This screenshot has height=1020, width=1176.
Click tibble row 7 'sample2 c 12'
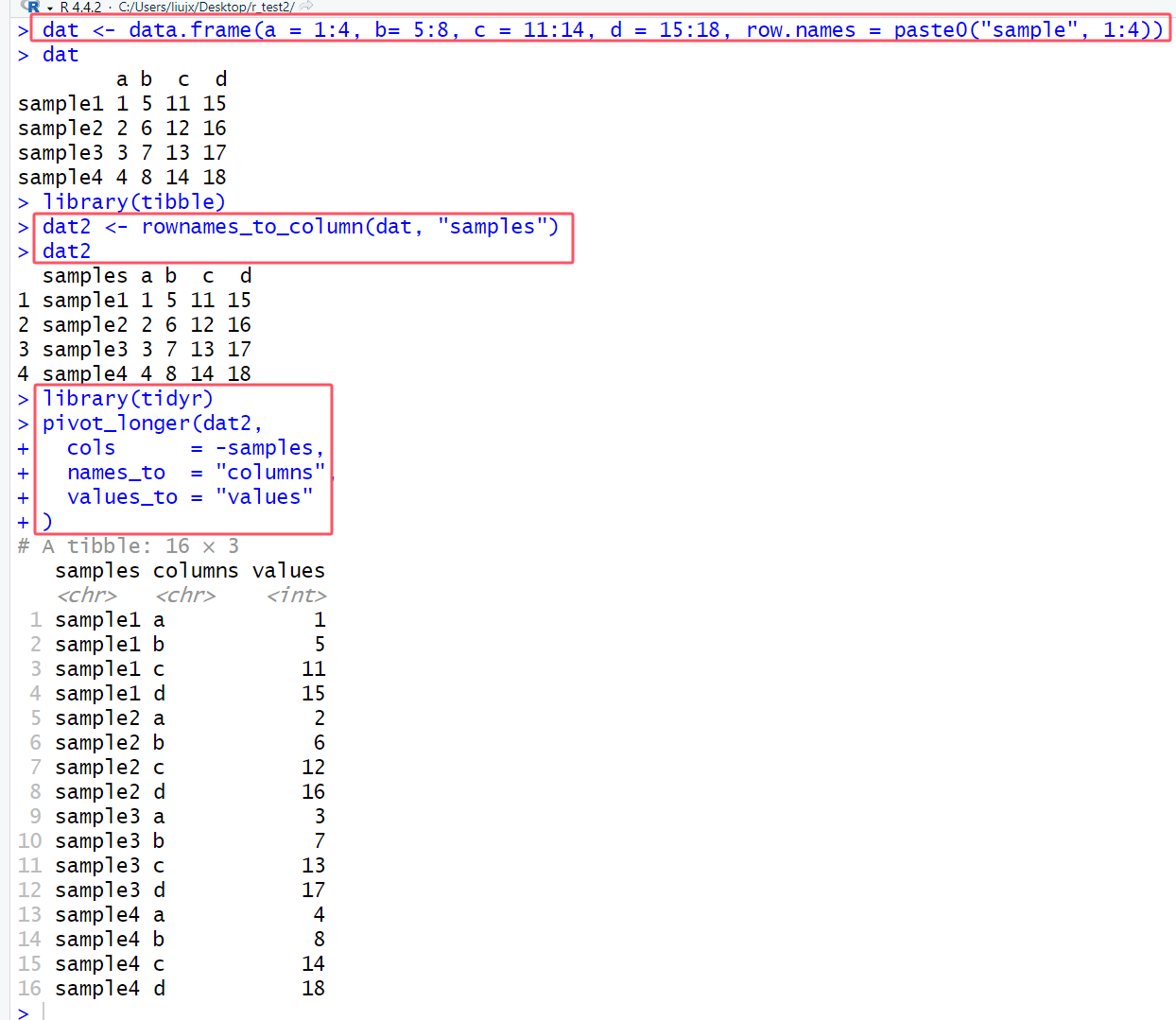coord(177,768)
